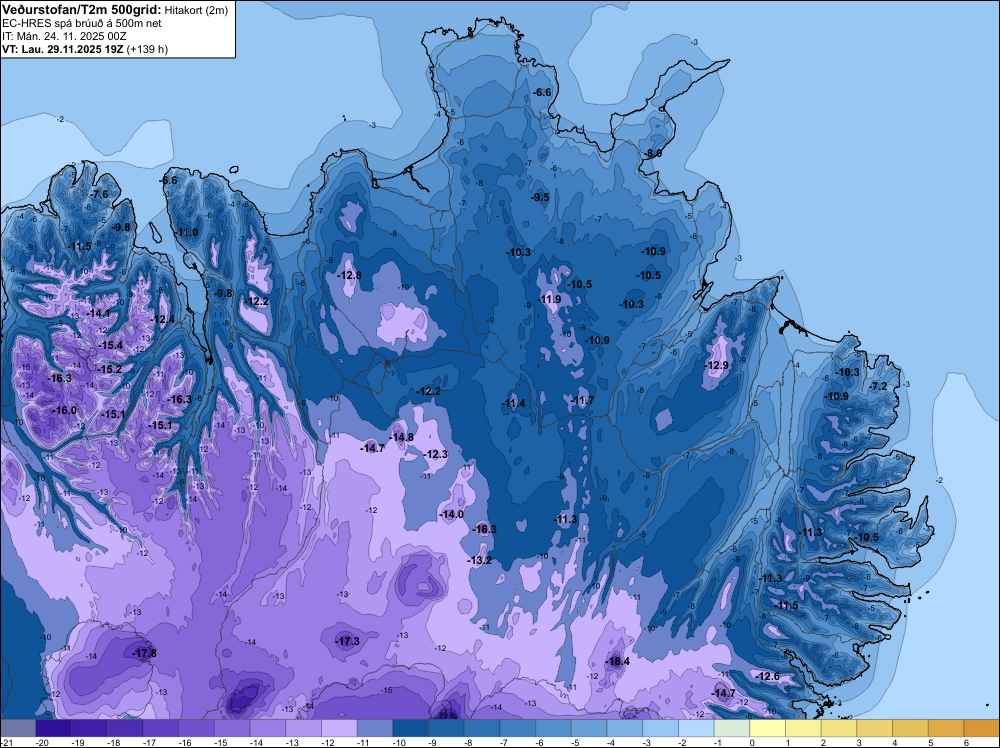Viewport: 1000px width, 748px height.
Task: Click the -21 label on the legend scale
Action: click(5, 742)
